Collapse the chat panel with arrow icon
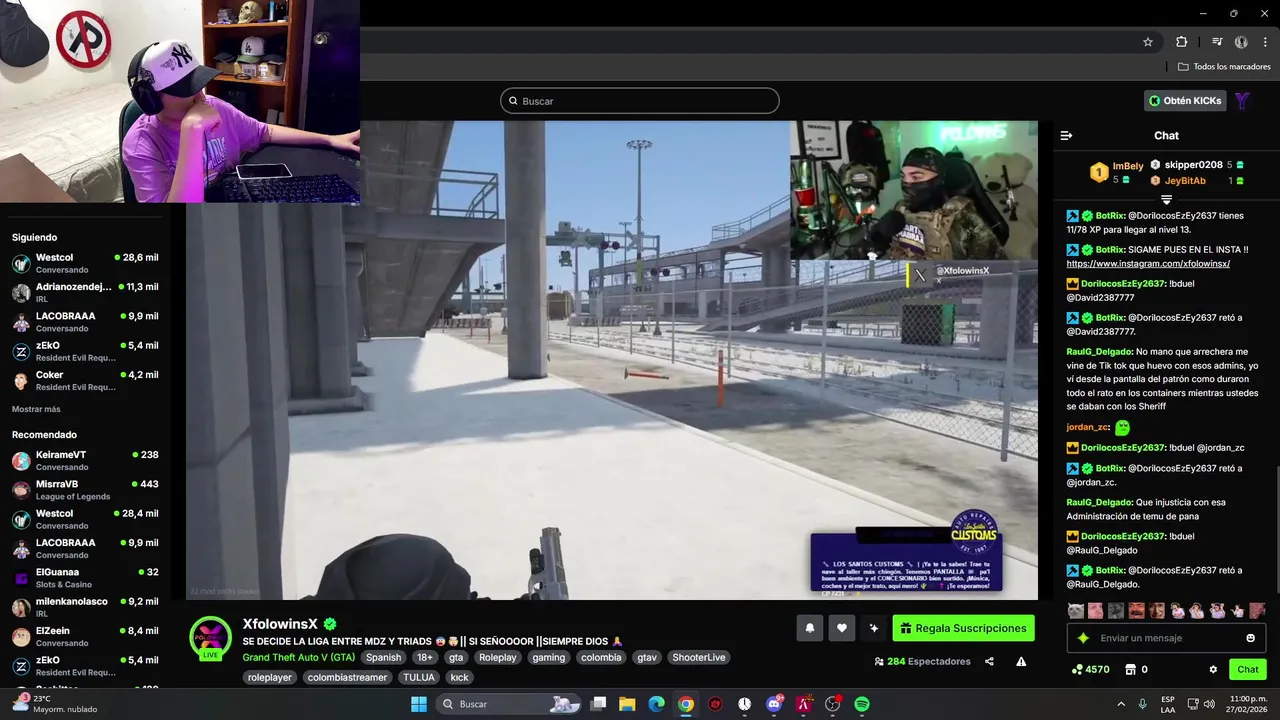This screenshot has height=720, width=1280. point(1066,135)
